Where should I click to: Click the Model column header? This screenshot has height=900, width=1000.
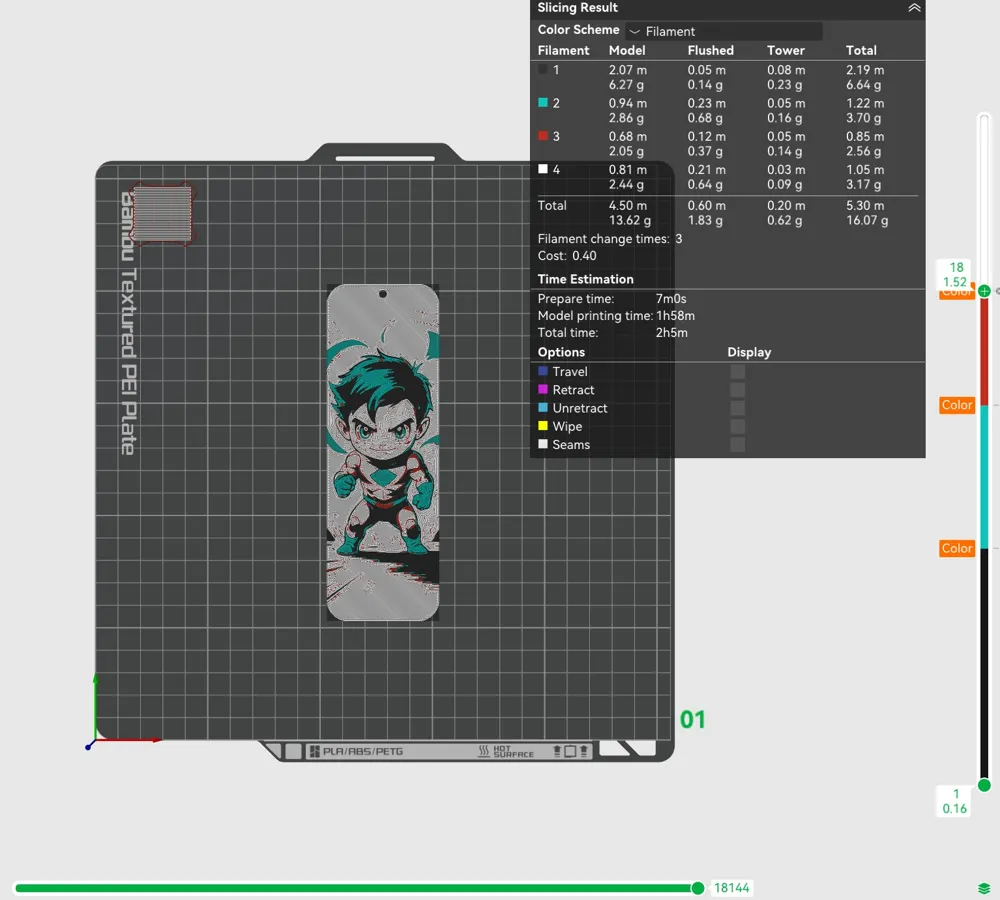[627, 50]
